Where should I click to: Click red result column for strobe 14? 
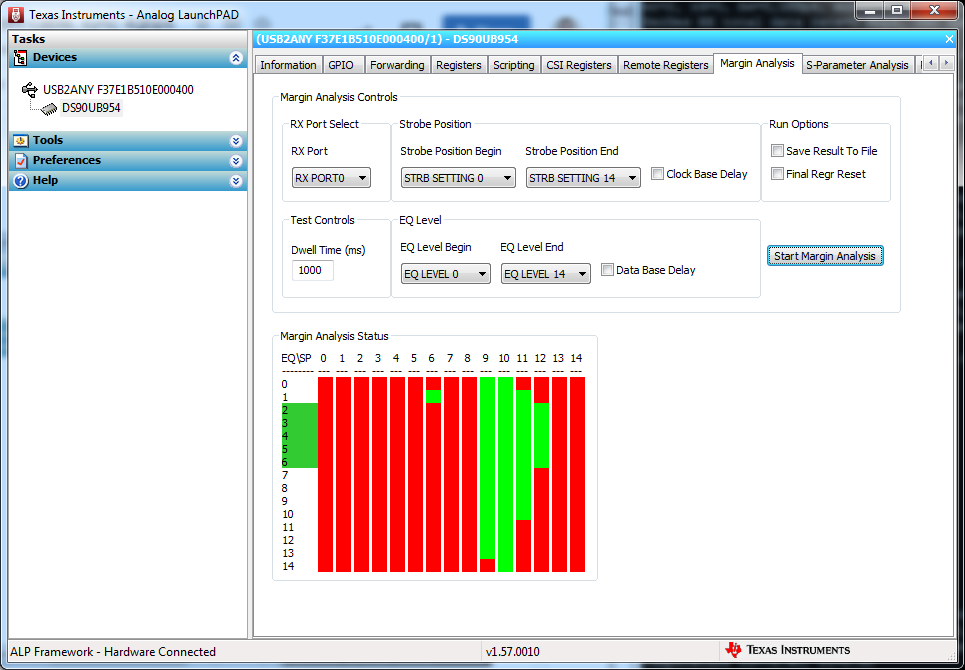click(577, 474)
